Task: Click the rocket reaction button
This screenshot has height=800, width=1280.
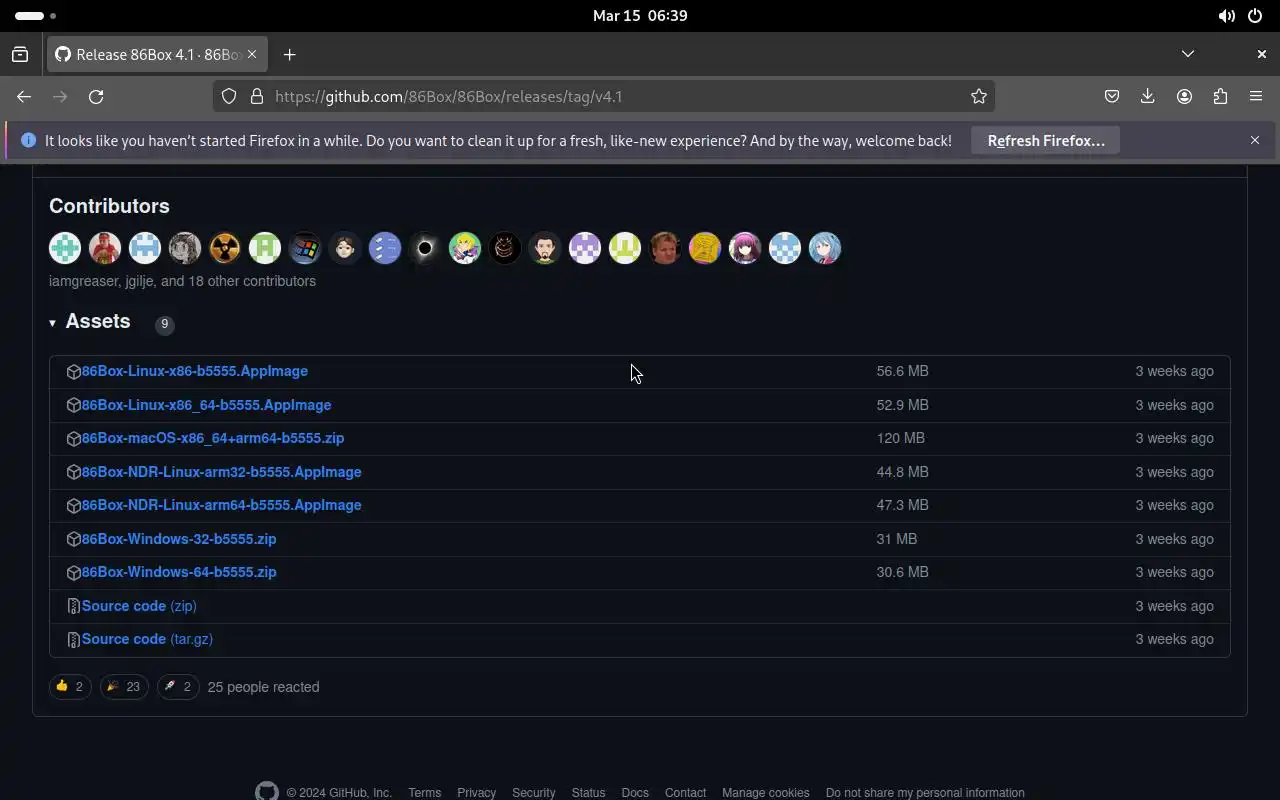Action: pyautogui.click(x=178, y=687)
